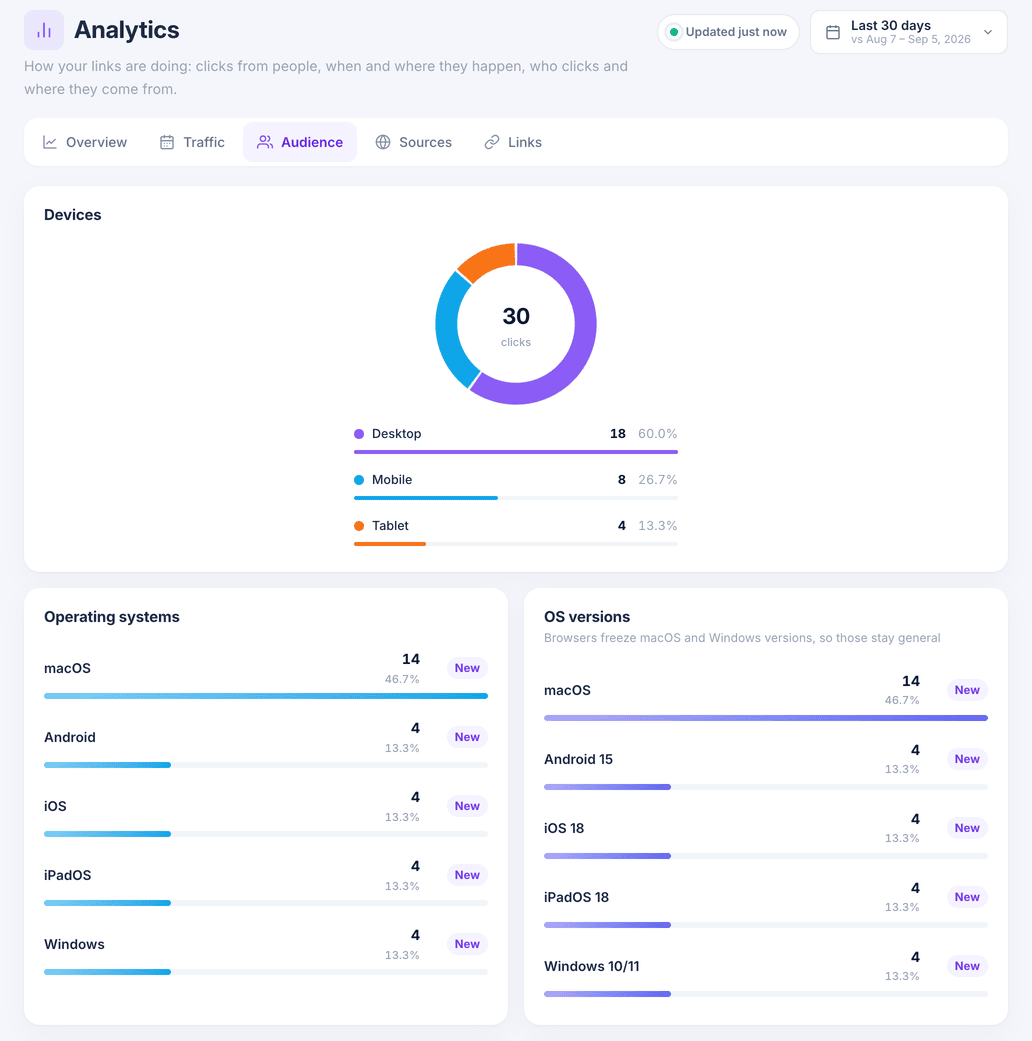Click the New badge on iPadOS 18 row
Viewport: 1032px width, 1041px height.
[967, 897]
